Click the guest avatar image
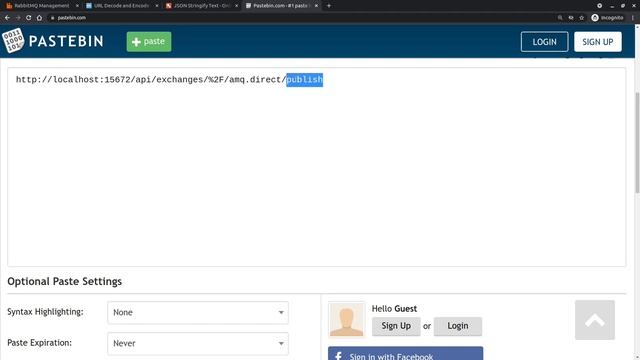640x360 pixels. (x=347, y=320)
